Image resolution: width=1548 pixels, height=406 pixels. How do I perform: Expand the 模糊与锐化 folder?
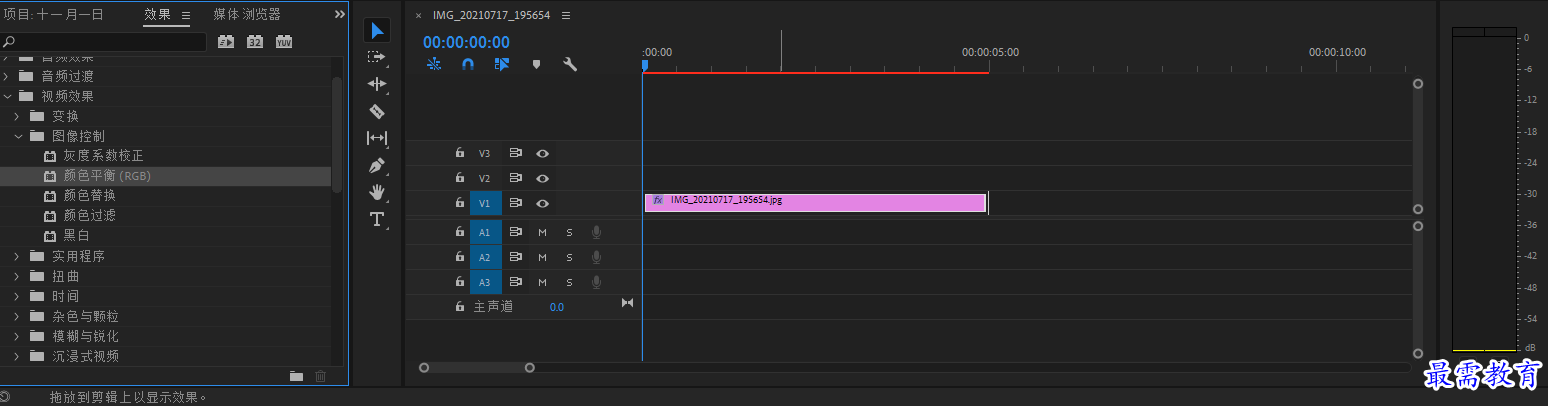[x=17, y=336]
